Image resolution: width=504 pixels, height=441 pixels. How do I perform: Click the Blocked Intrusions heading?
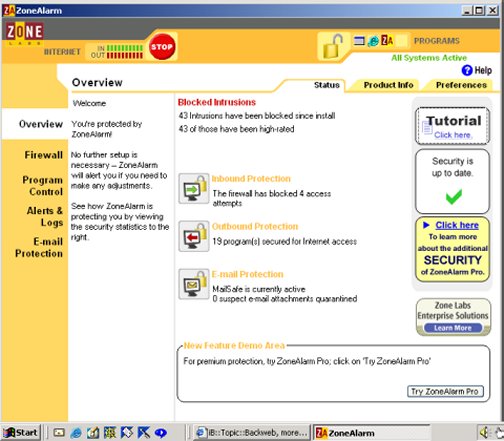(x=217, y=102)
